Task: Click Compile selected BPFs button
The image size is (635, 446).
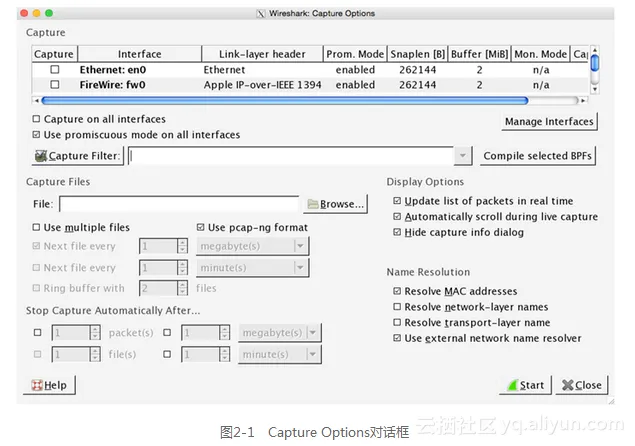Action: (x=537, y=156)
